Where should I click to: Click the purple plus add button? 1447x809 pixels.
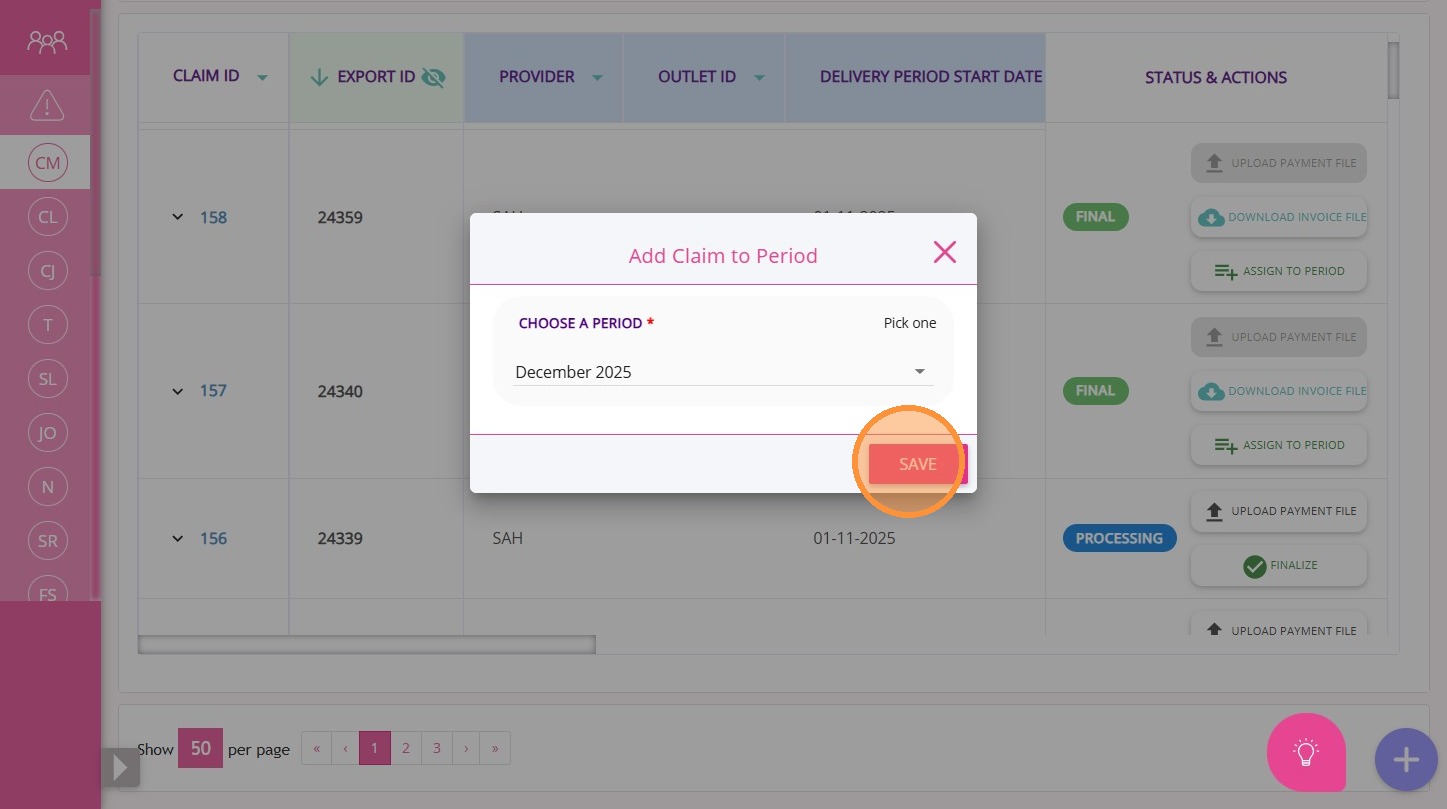[x=1406, y=760]
